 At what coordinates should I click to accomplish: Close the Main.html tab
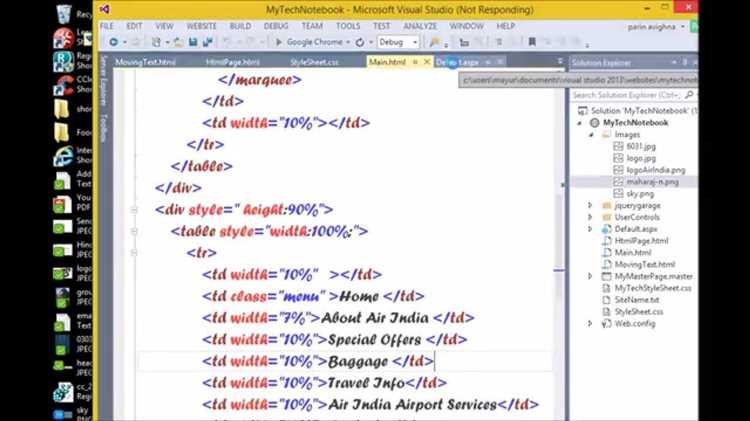pos(427,62)
